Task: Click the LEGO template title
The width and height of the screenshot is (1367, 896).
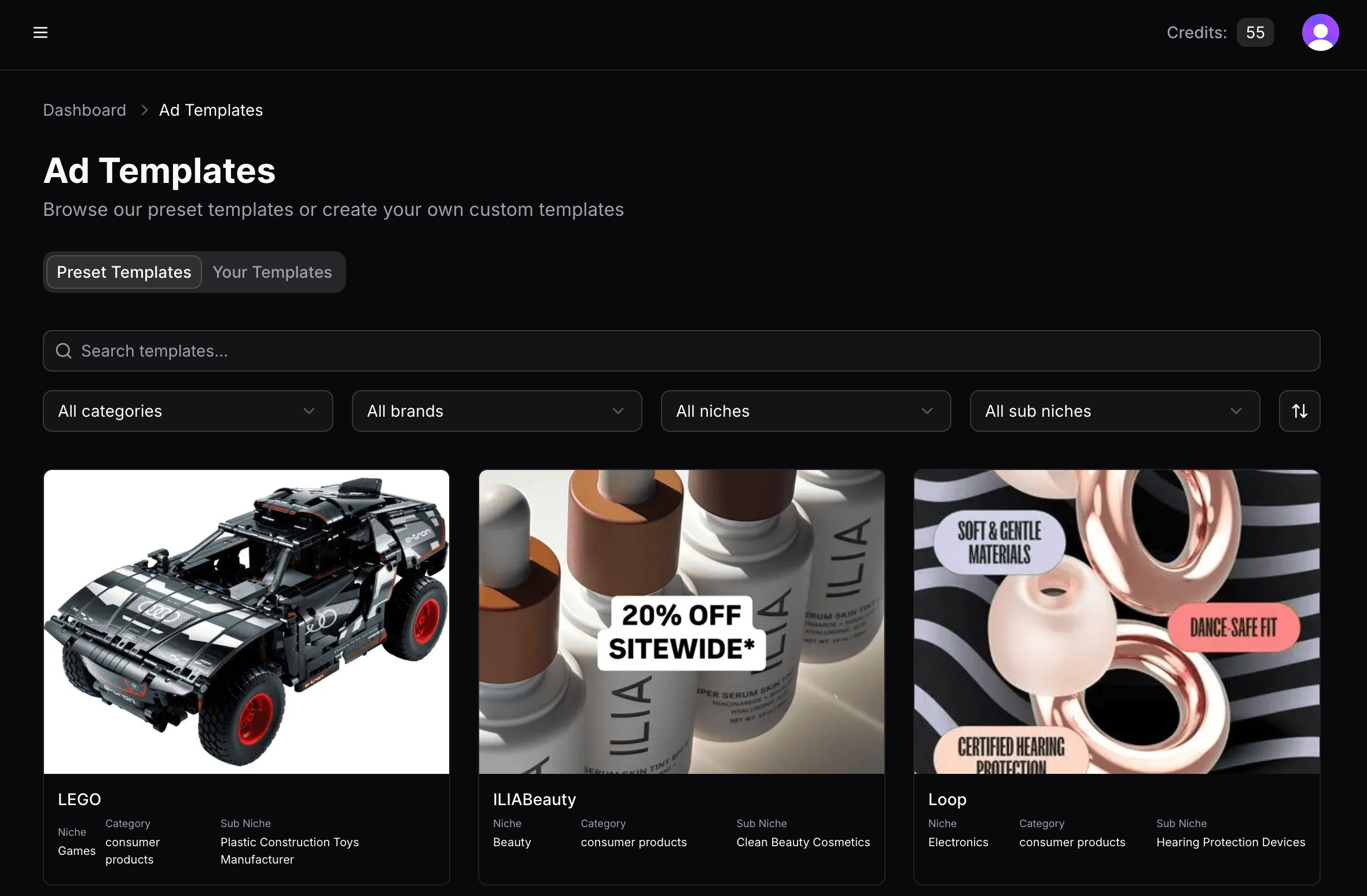Action: (79, 799)
